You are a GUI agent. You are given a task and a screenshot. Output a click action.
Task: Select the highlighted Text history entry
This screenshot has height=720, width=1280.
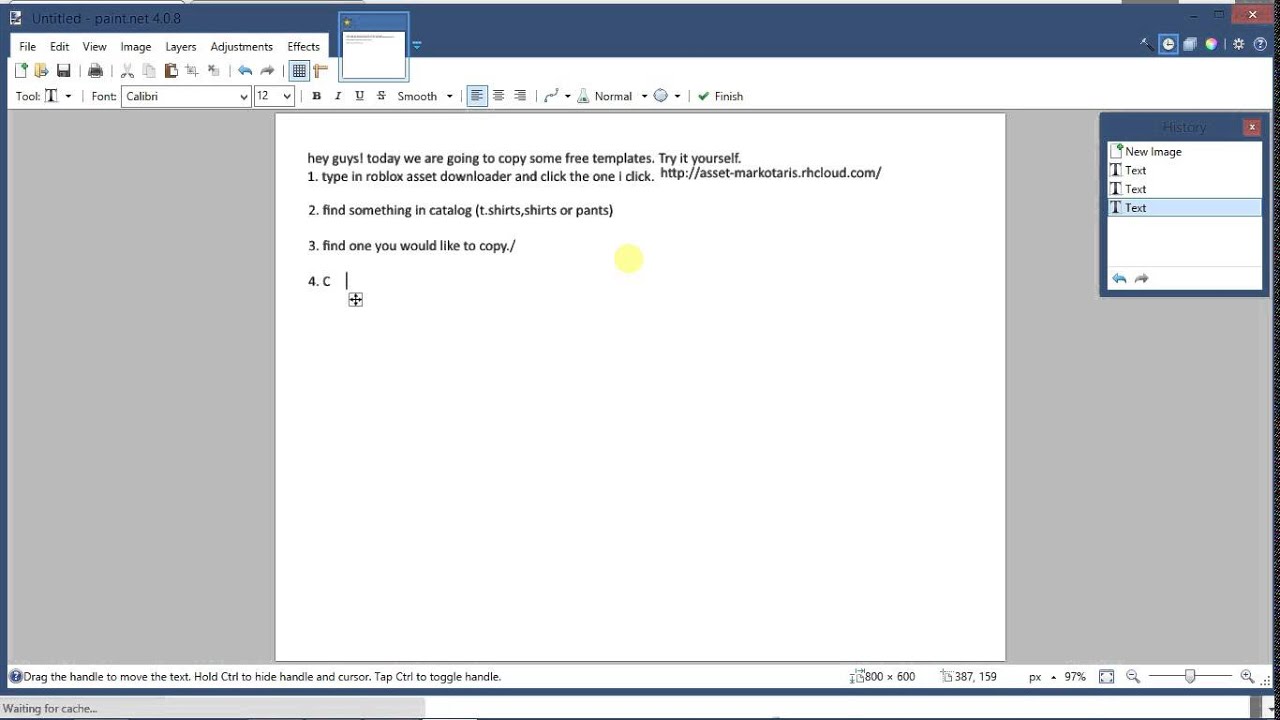click(1184, 207)
